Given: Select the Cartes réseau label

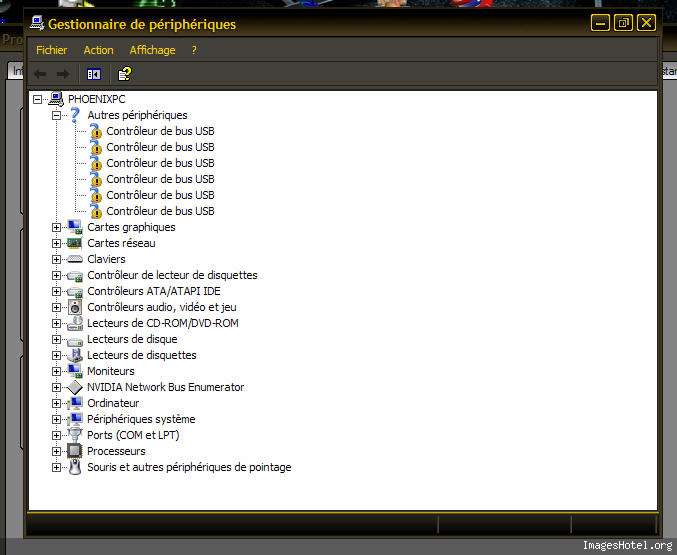Looking at the screenshot, I should 121,243.
